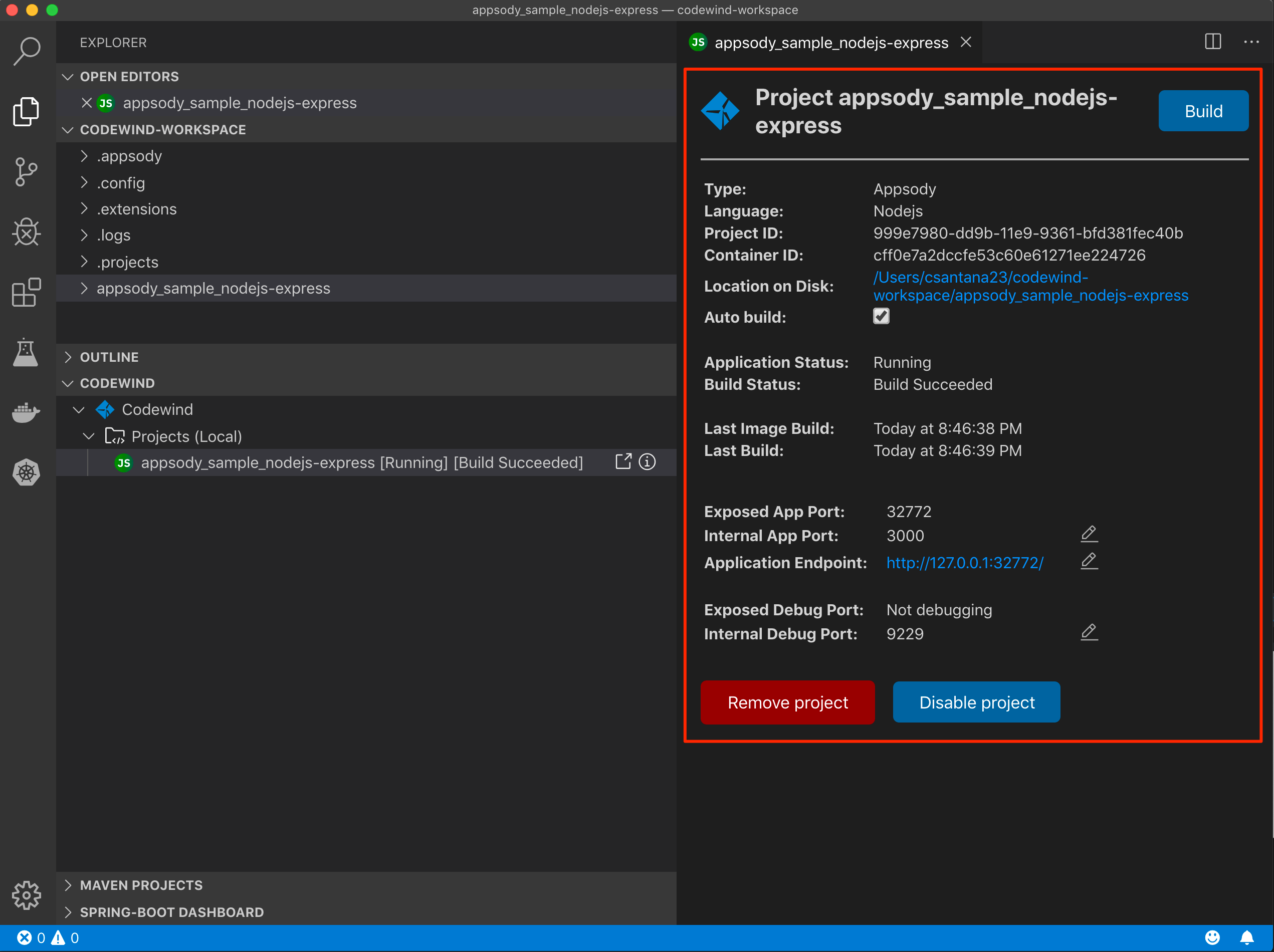The width and height of the screenshot is (1274, 952).
Task: Open the Extensions view
Action: [x=27, y=292]
